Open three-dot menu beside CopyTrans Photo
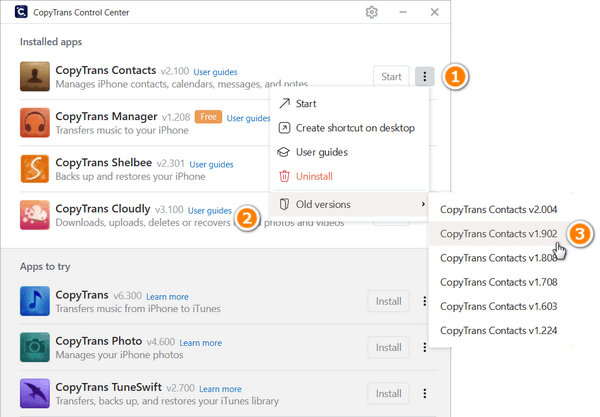Viewport: 600px width, 417px height. point(424,347)
